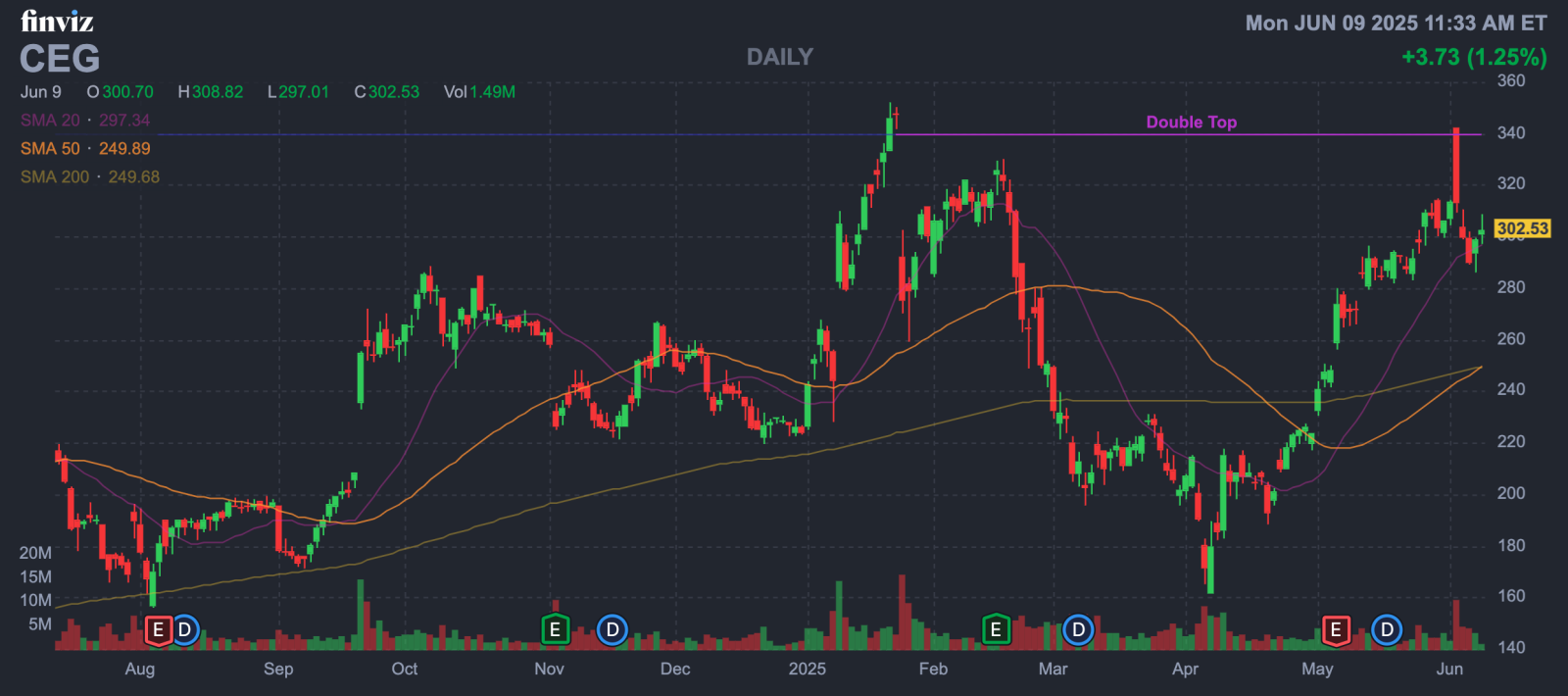The width and height of the screenshot is (1568, 696).
Task: Click the green earnings marker at November
Action: [x=555, y=629]
